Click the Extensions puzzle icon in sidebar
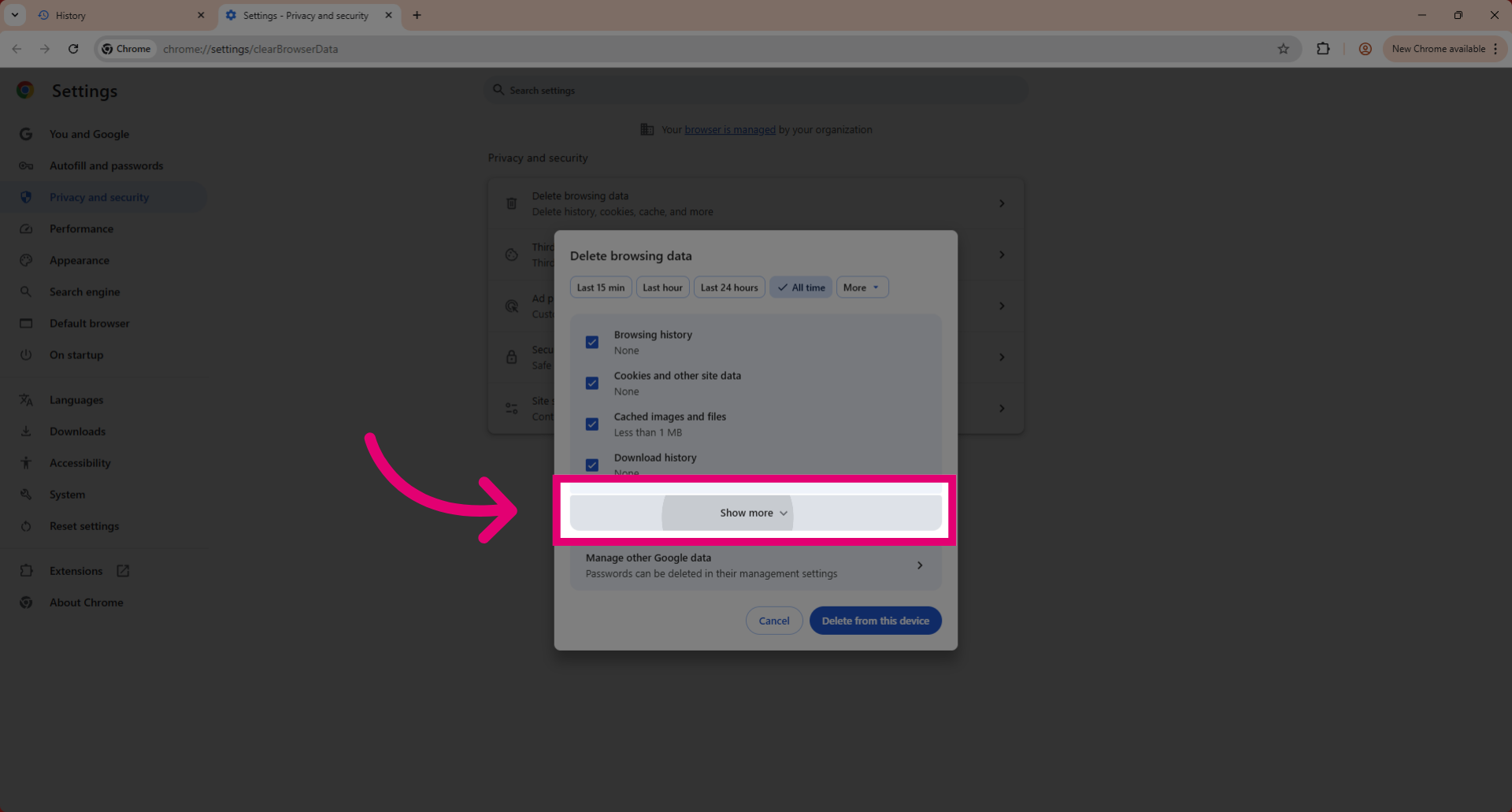This screenshot has height=812, width=1512. pos(26,571)
